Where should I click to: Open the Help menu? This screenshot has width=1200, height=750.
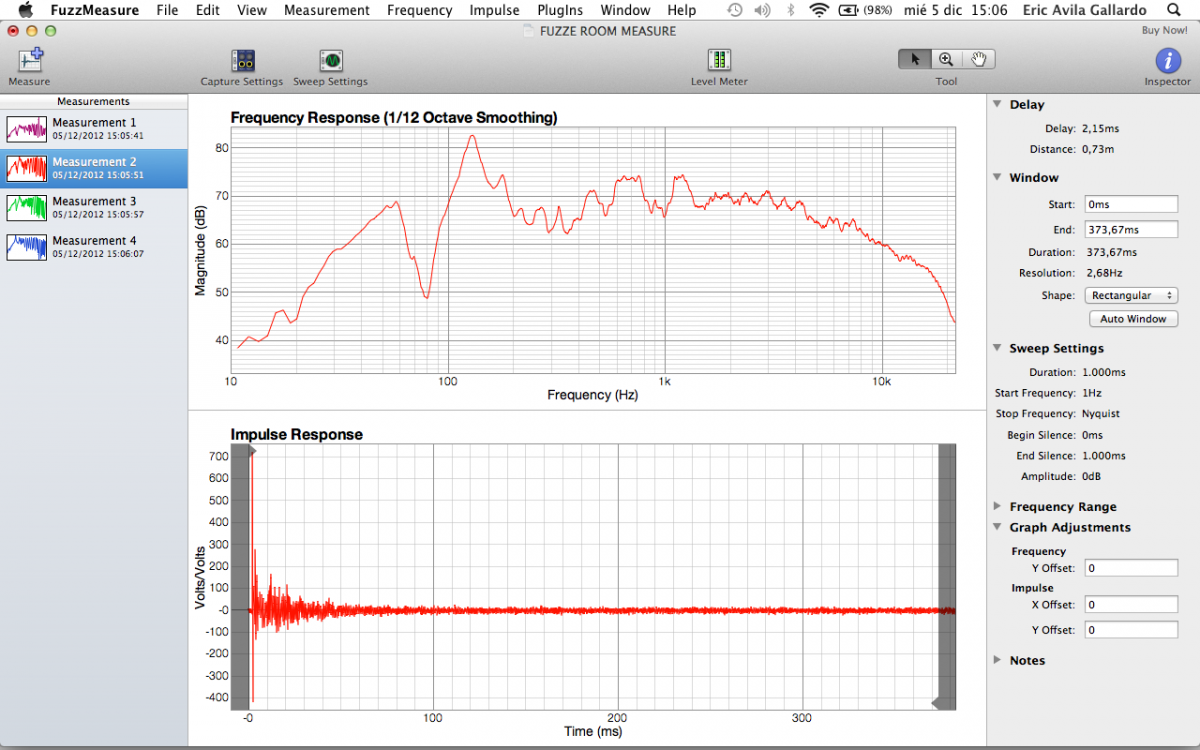(x=681, y=10)
